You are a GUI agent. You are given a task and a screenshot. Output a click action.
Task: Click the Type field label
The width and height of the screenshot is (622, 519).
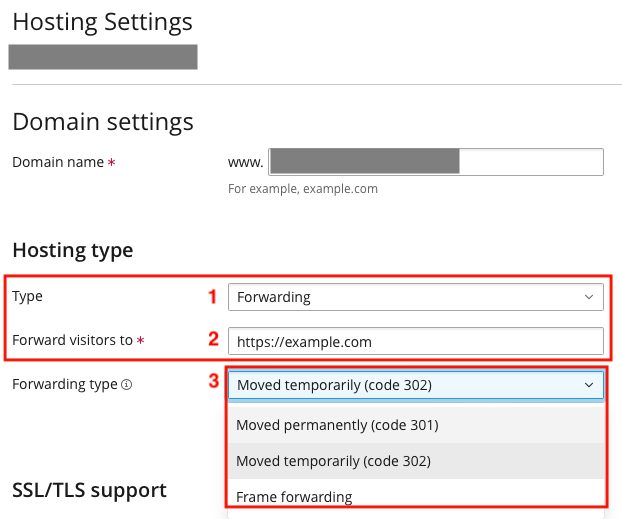coord(27,297)
